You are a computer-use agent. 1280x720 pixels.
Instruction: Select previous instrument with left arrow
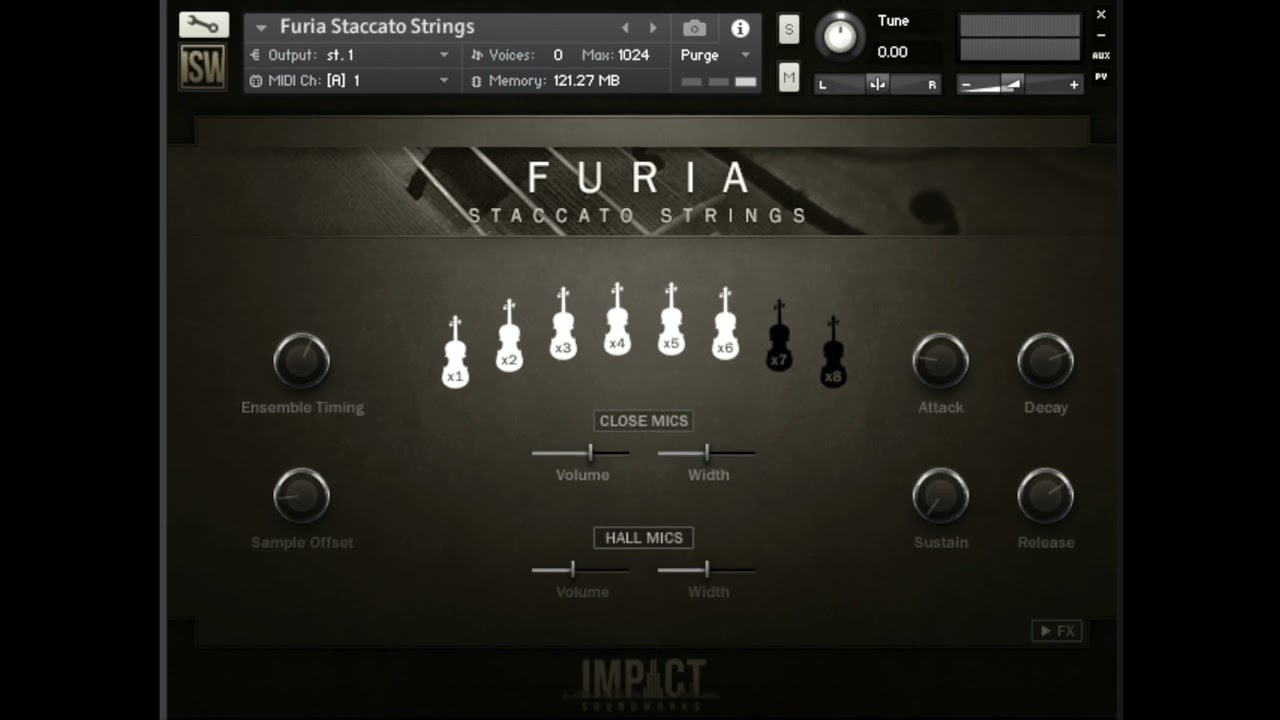(x=626, y=28)
